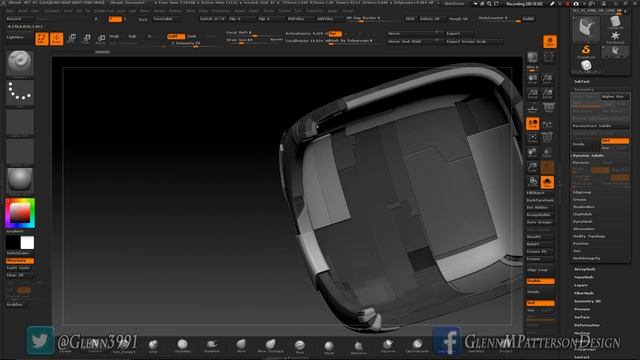Select the Move transform icon in top shelf
This screenshot has width=640, height=360.
tap(71, 39)
